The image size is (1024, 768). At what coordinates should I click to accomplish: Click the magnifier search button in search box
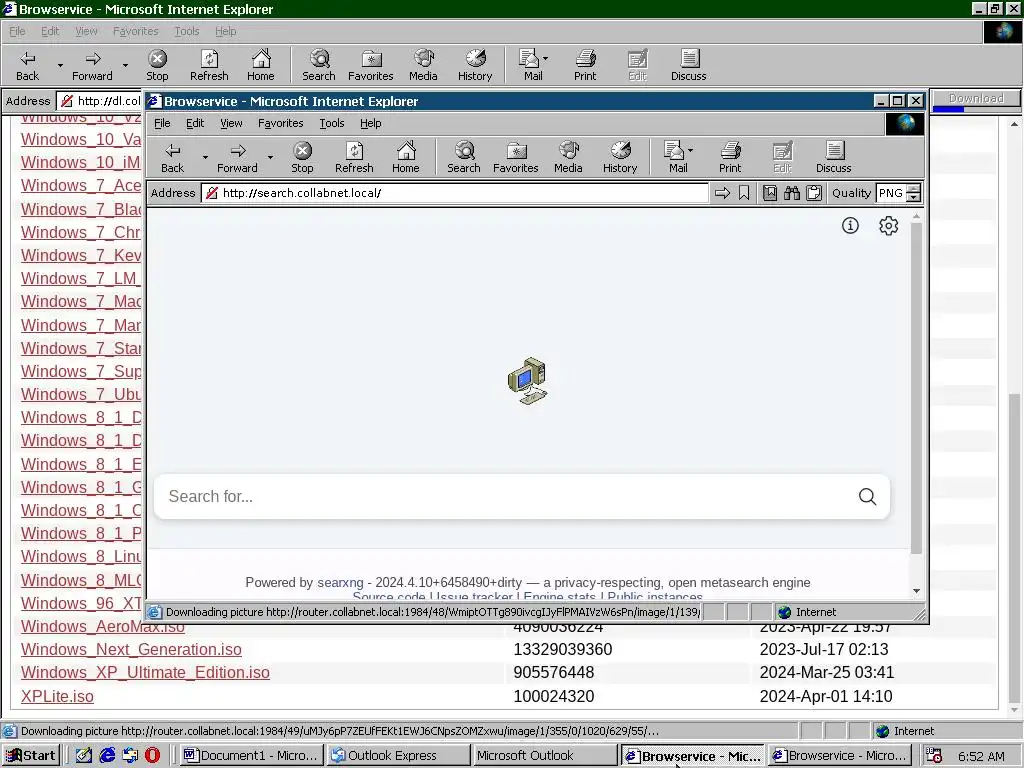point(867,496)
